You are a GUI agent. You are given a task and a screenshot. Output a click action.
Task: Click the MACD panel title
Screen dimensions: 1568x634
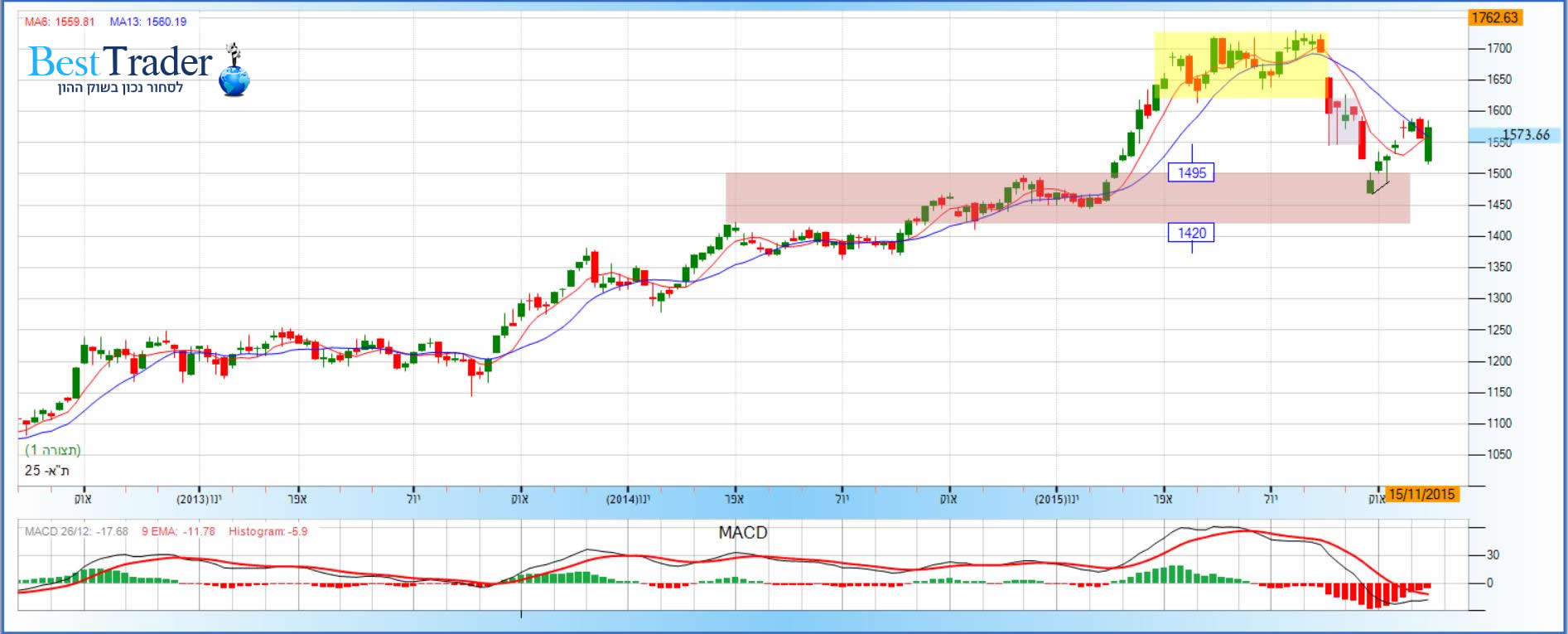[x=742, y=532]
